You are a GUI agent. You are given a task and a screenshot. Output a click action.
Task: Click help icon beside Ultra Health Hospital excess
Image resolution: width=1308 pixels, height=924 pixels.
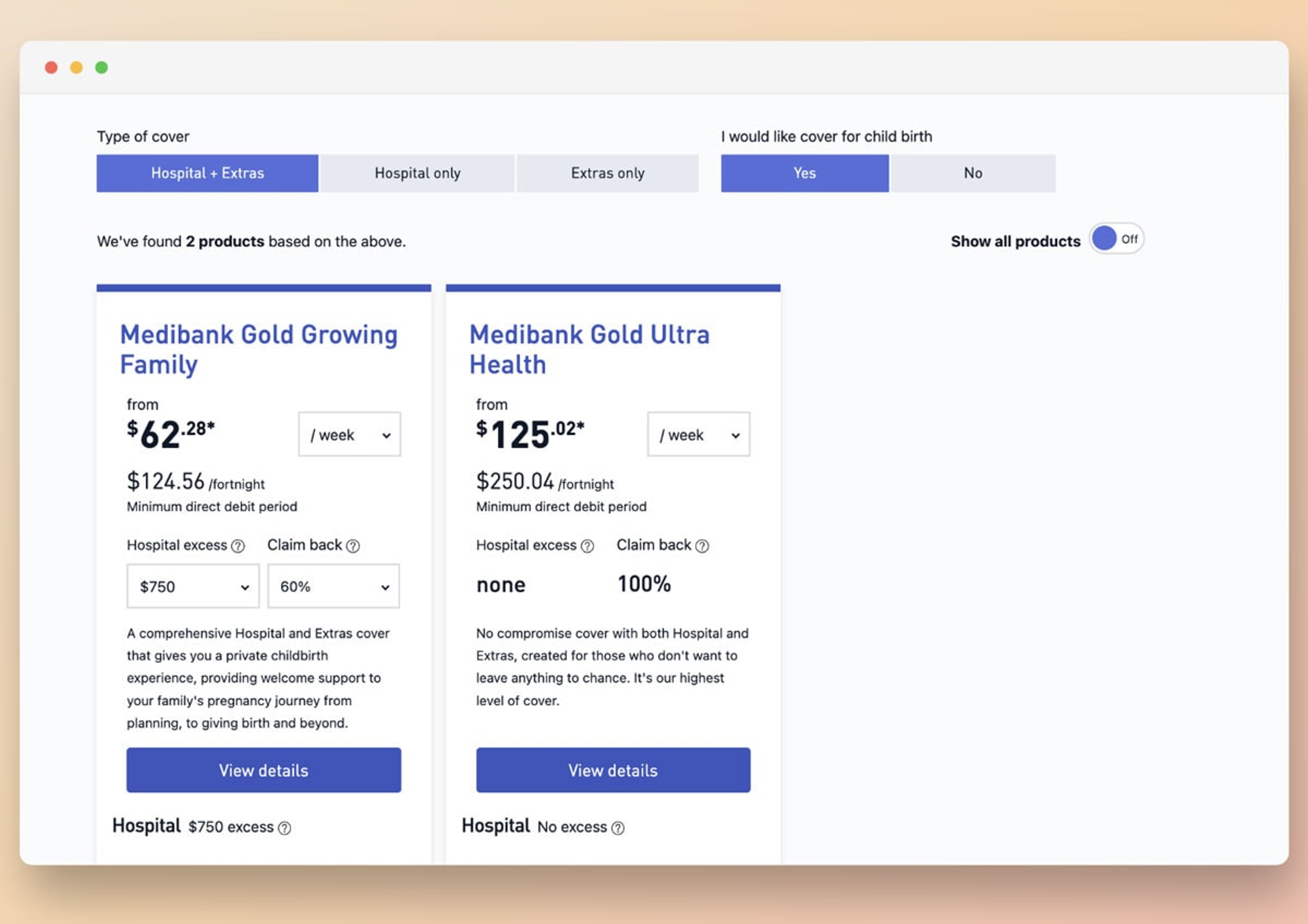click(587, 546)
